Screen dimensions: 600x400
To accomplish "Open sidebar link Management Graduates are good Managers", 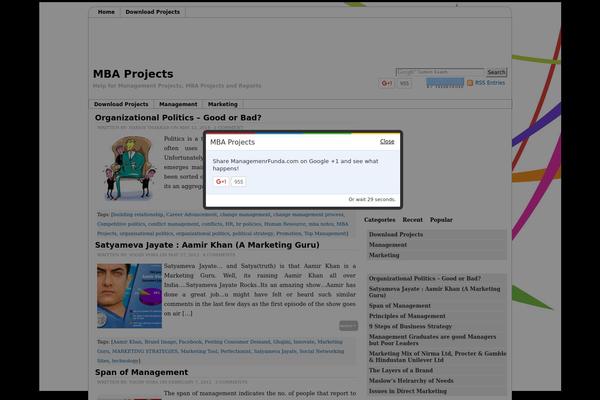I will coord(432,340).
